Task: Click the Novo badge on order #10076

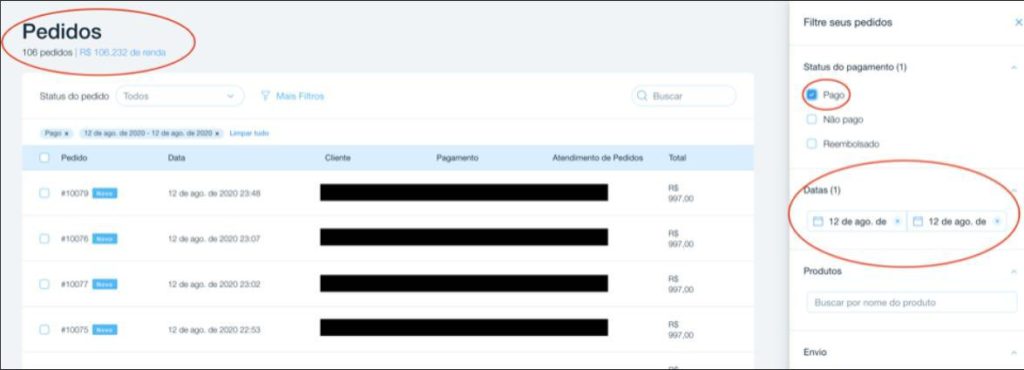Action: pos(104,239)
